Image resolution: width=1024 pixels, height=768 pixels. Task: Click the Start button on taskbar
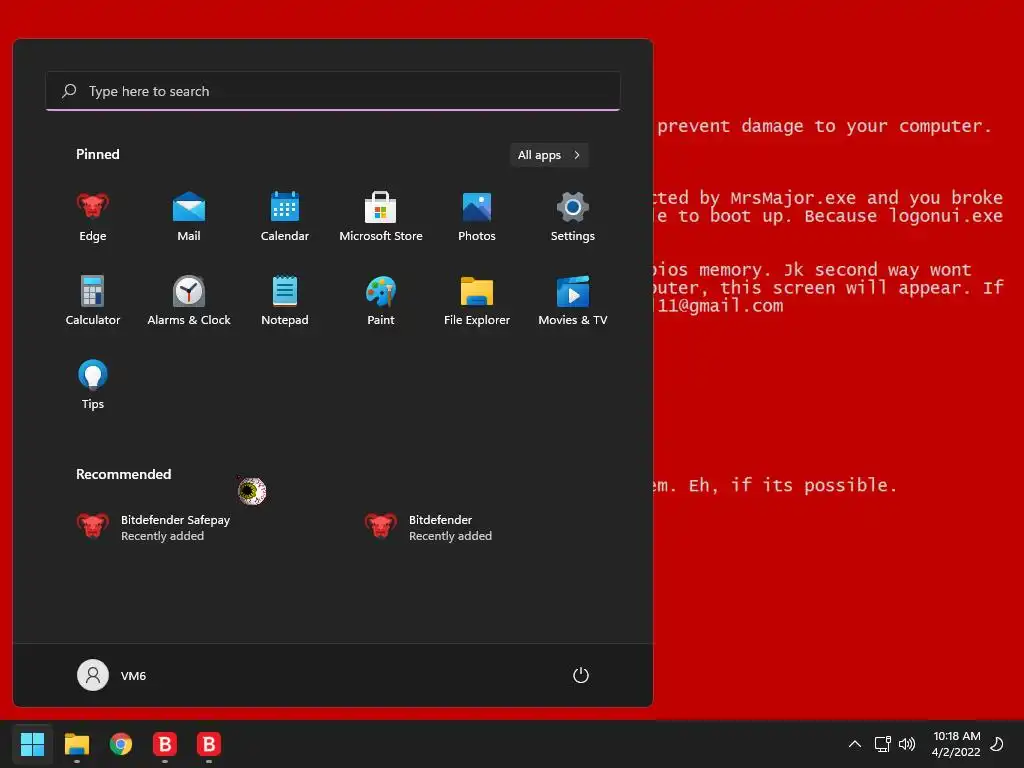click(x=32, y=744)
